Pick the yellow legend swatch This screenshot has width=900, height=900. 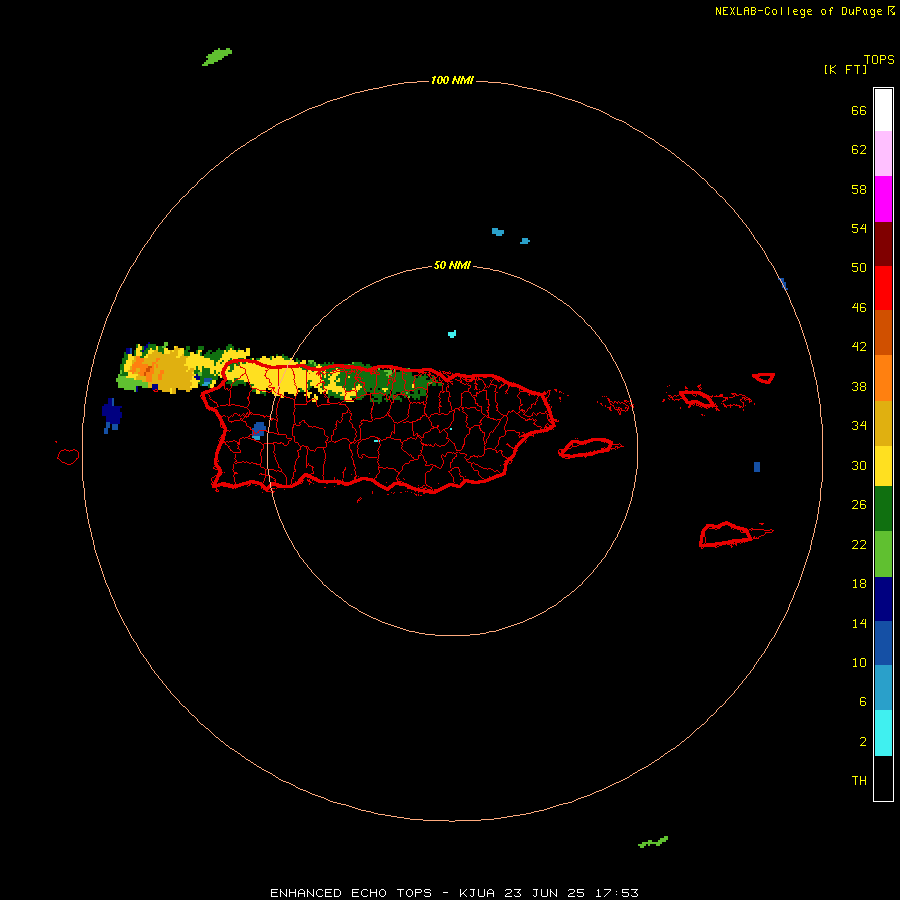(x=883, y=465)
